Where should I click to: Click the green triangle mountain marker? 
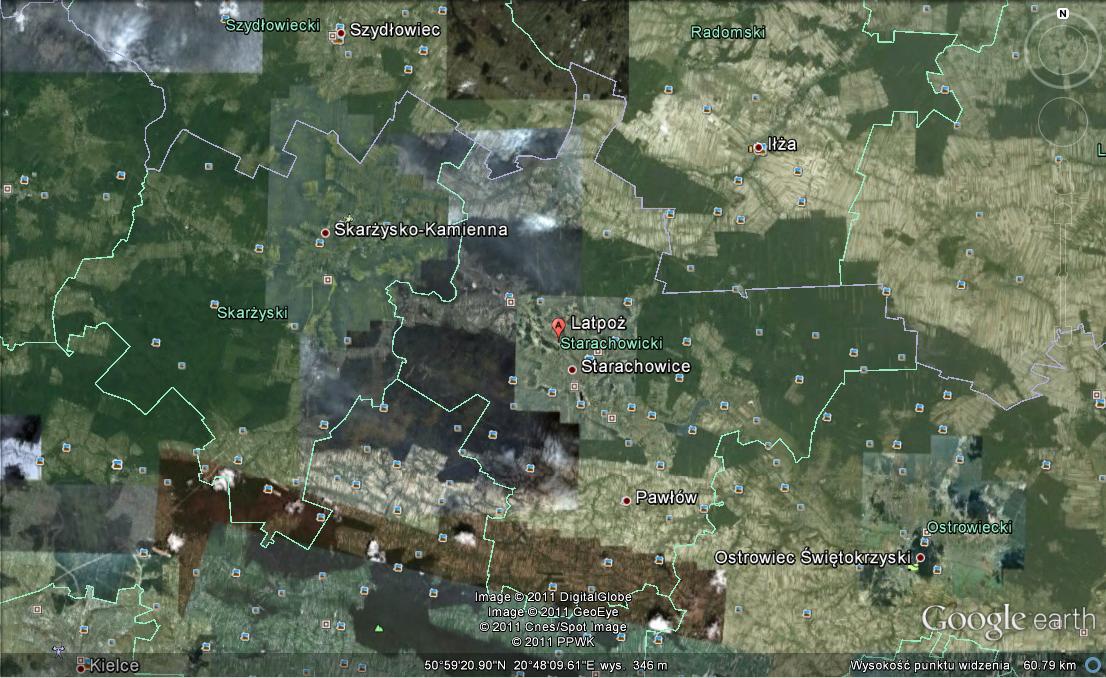pyautogui.click(x=379, y=628)
